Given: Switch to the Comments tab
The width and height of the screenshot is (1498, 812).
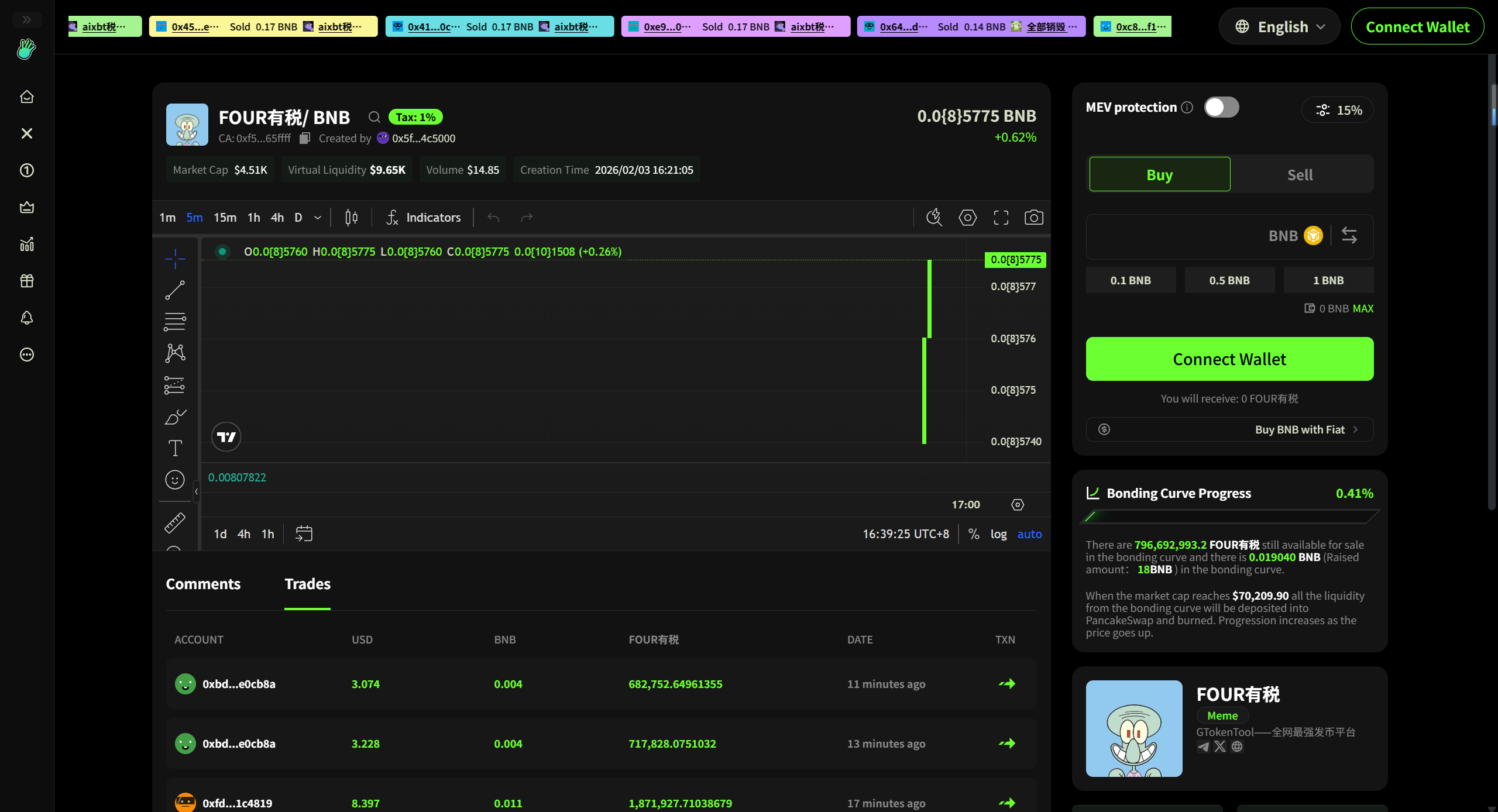Looking at the screenshot, I should coord(203,584).
